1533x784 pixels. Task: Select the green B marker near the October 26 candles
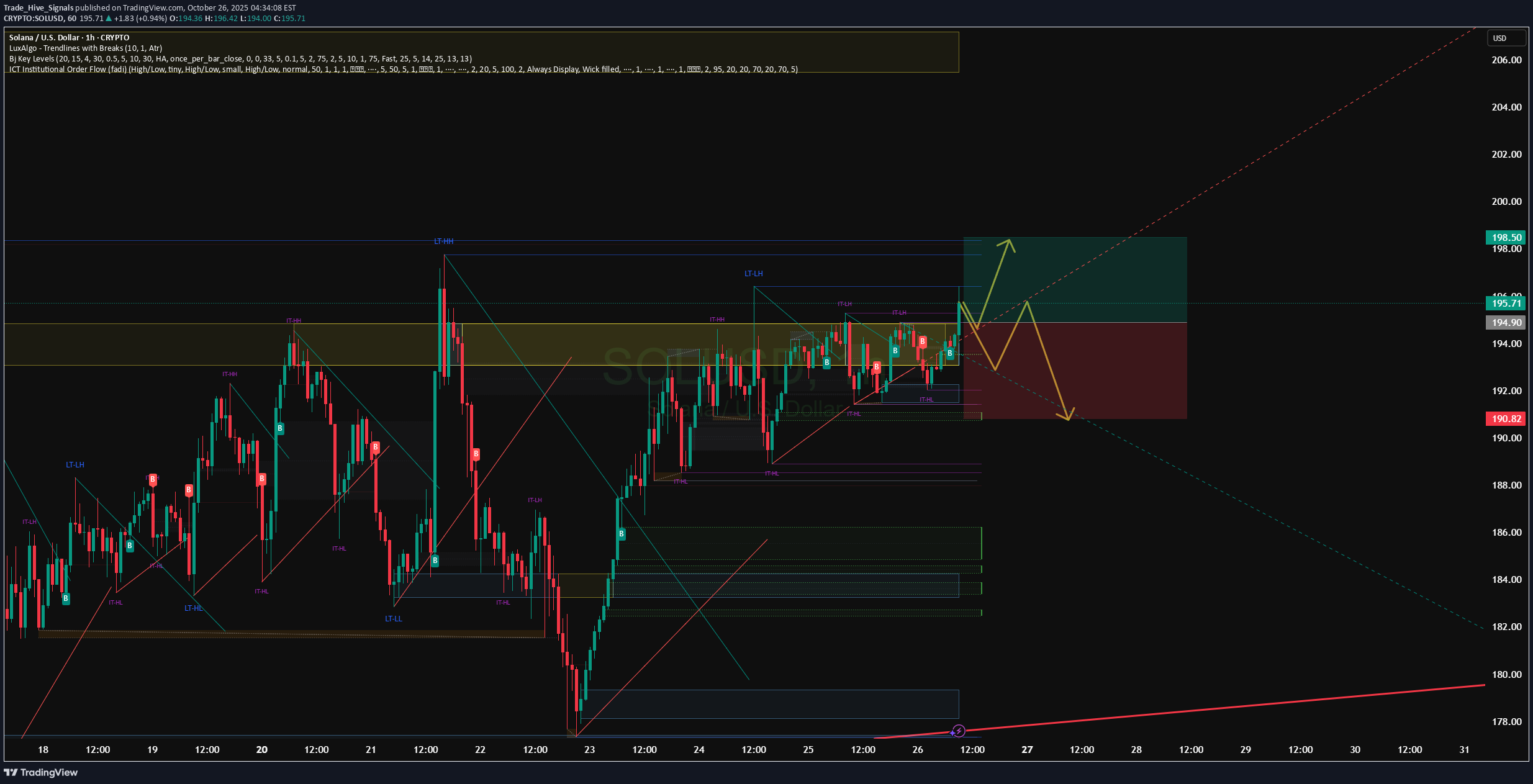pyautogui.click(x=949, y=353)
